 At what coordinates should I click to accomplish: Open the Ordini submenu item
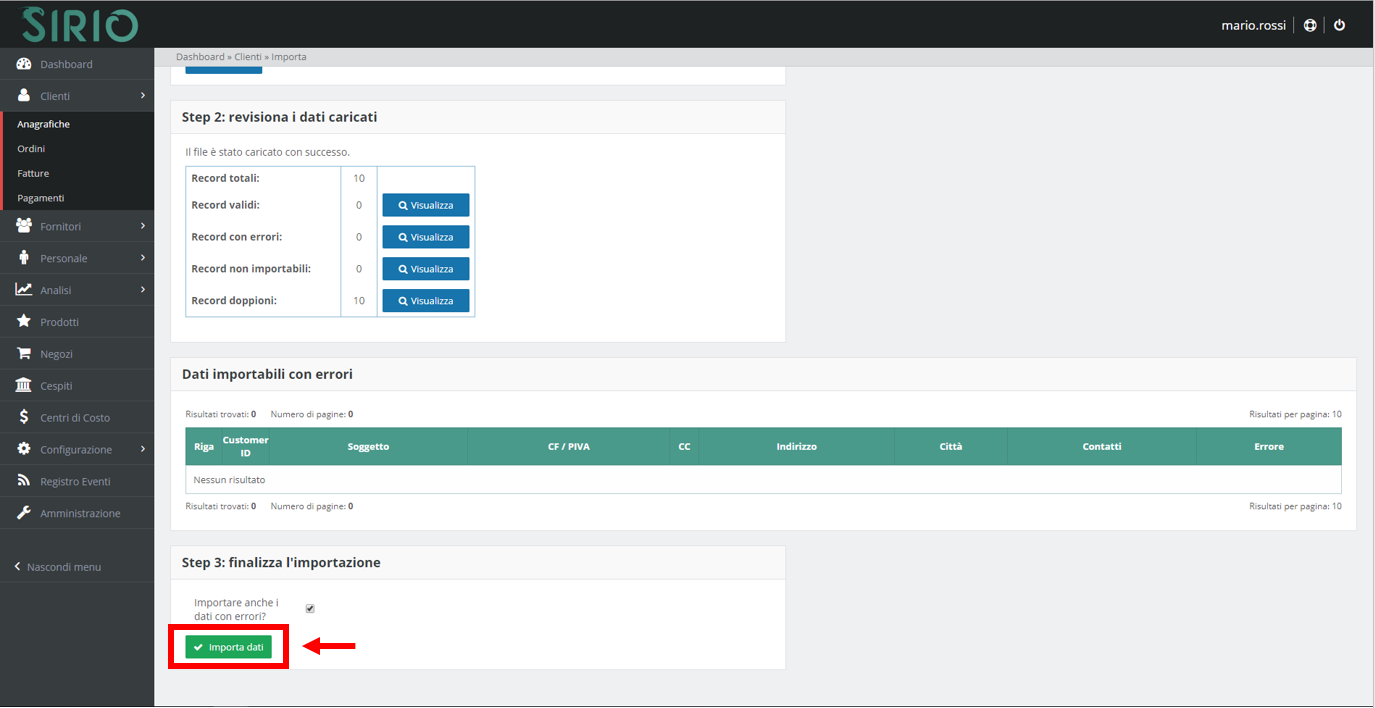[31, 149]
